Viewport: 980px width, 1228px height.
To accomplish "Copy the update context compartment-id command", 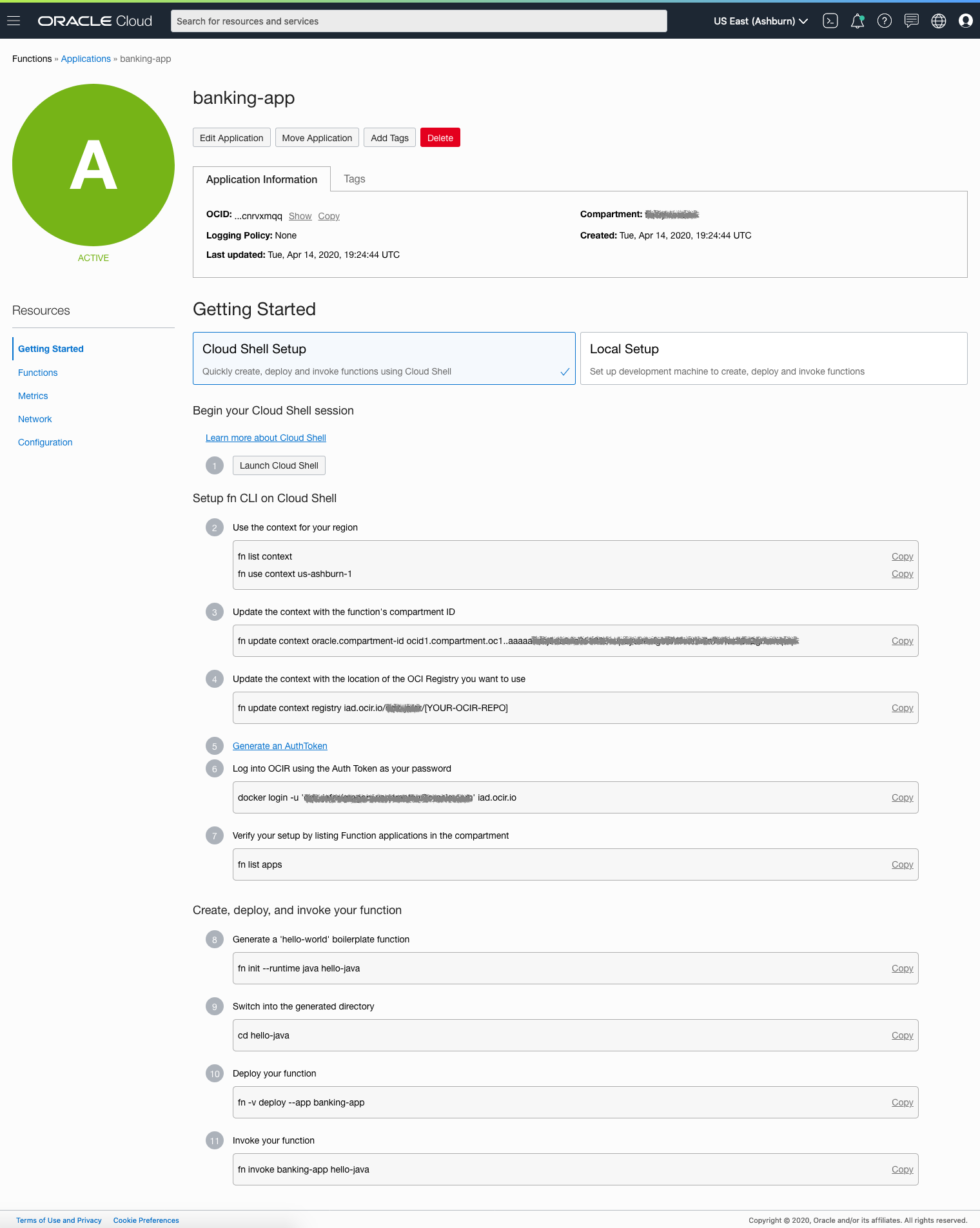I will coord(903,641).
